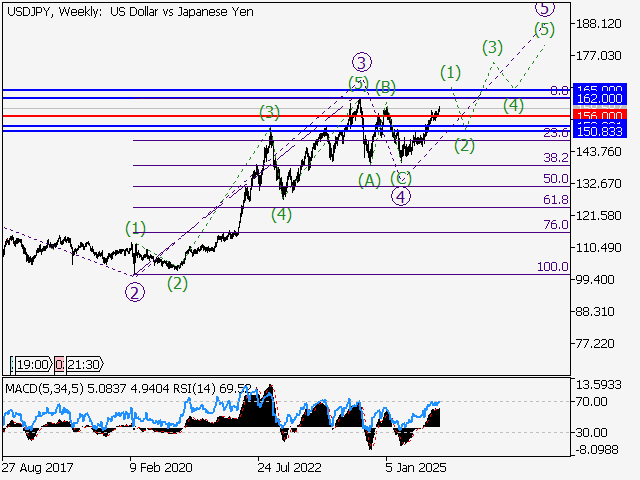Screen dimensions: 640x480
Task: Click the 24 Jul 2022 date on time axis
Action: [291, 466]
